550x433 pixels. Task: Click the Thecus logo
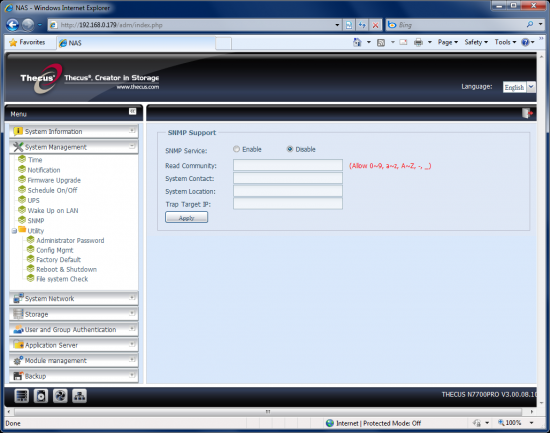41,79
